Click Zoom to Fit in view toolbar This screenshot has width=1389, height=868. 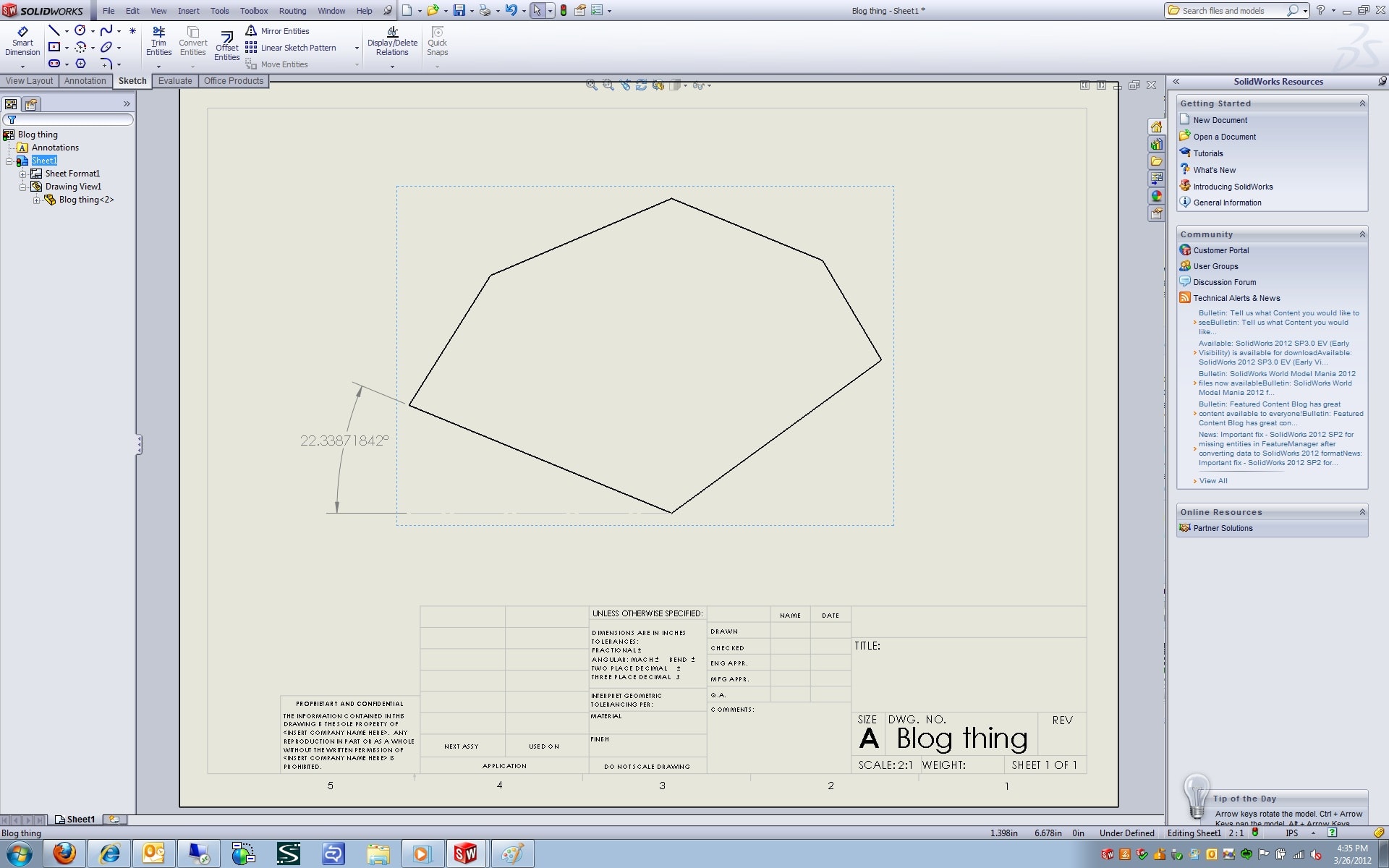(x=591, y=85)
